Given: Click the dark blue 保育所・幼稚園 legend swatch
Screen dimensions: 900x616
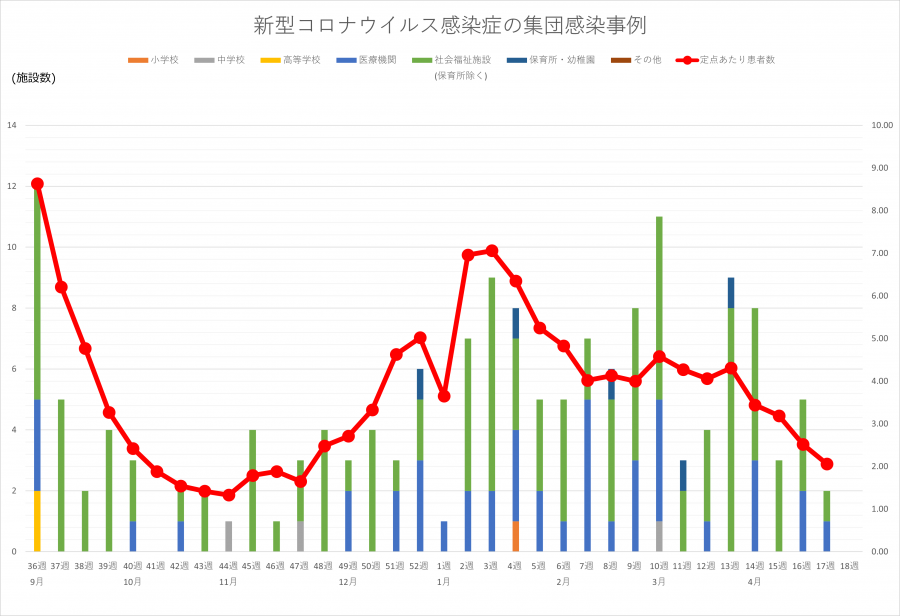Looking at the screenshot, I should click(x=517, y=60).
